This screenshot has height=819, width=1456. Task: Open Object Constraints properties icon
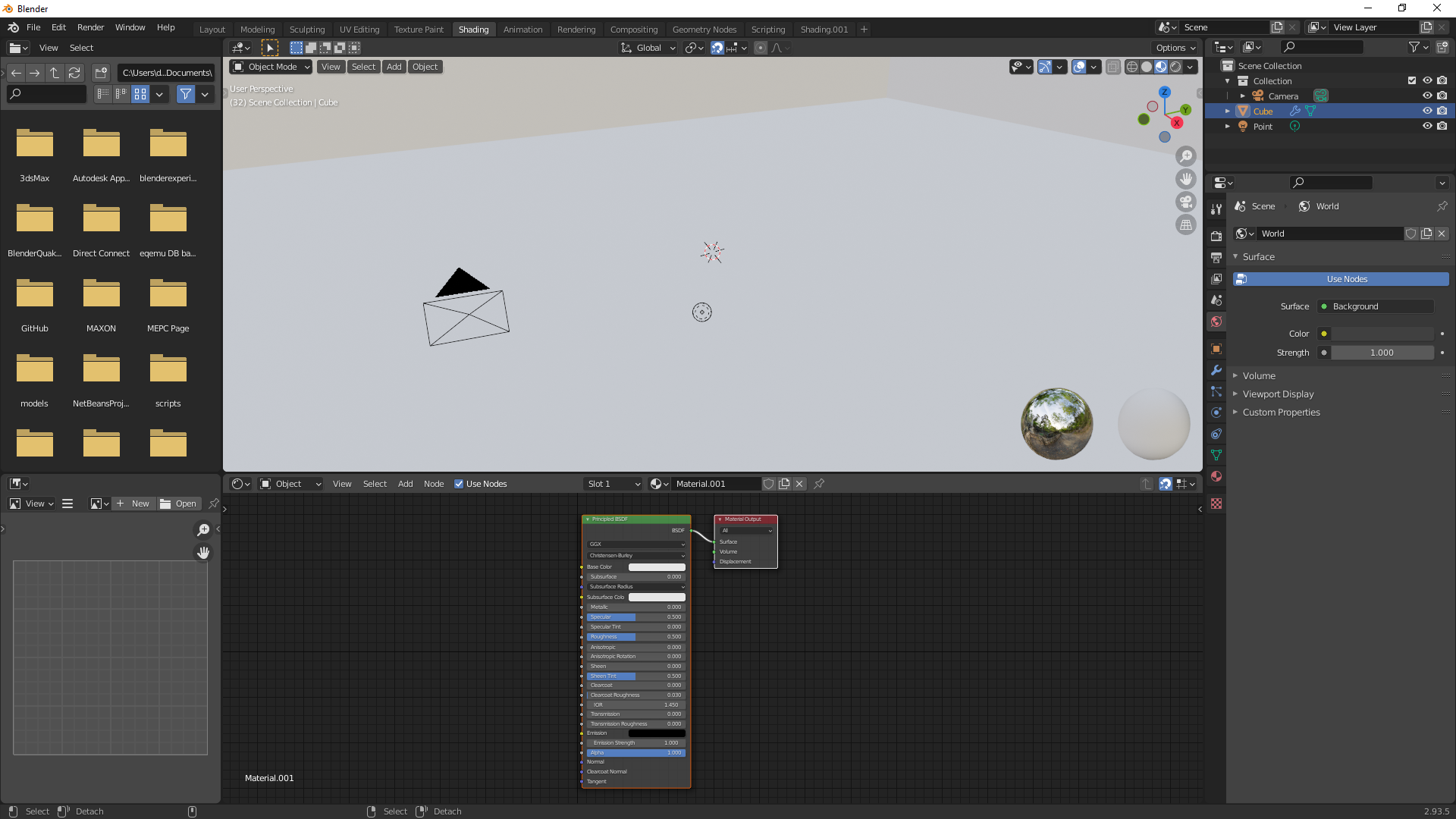(1216, 434)
